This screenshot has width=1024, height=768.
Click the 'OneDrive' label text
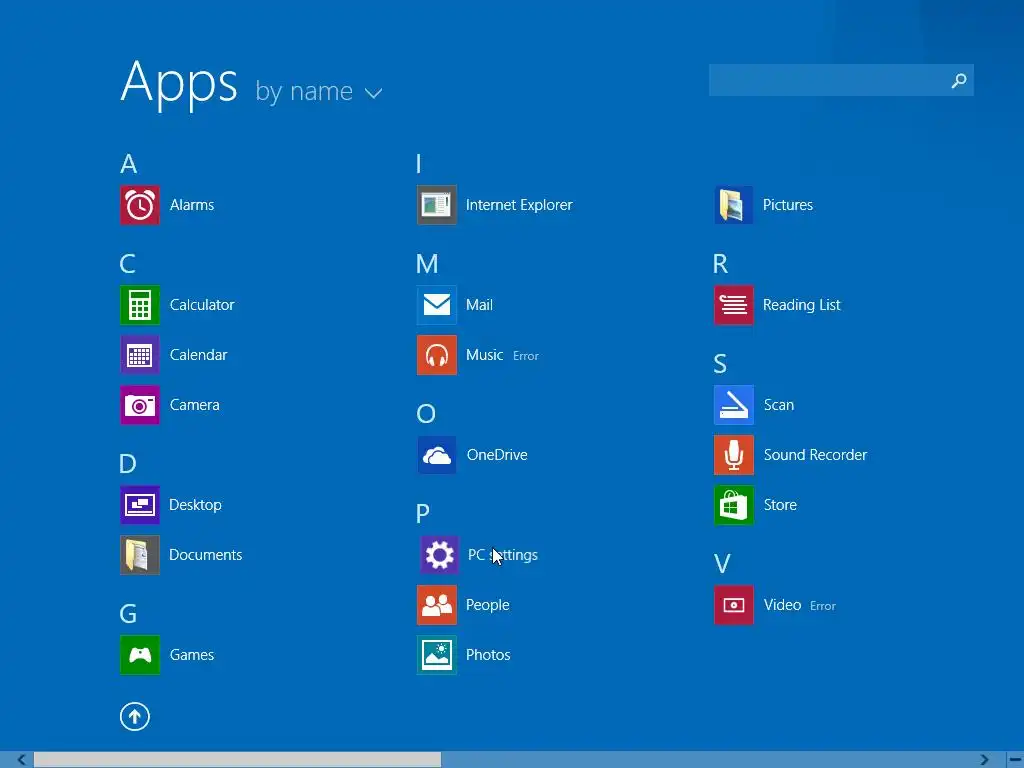tap(497, 455)
